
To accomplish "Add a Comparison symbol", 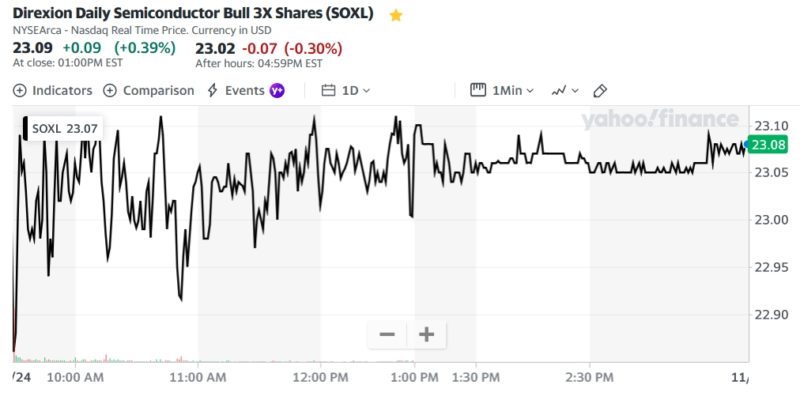I will 158,90.
